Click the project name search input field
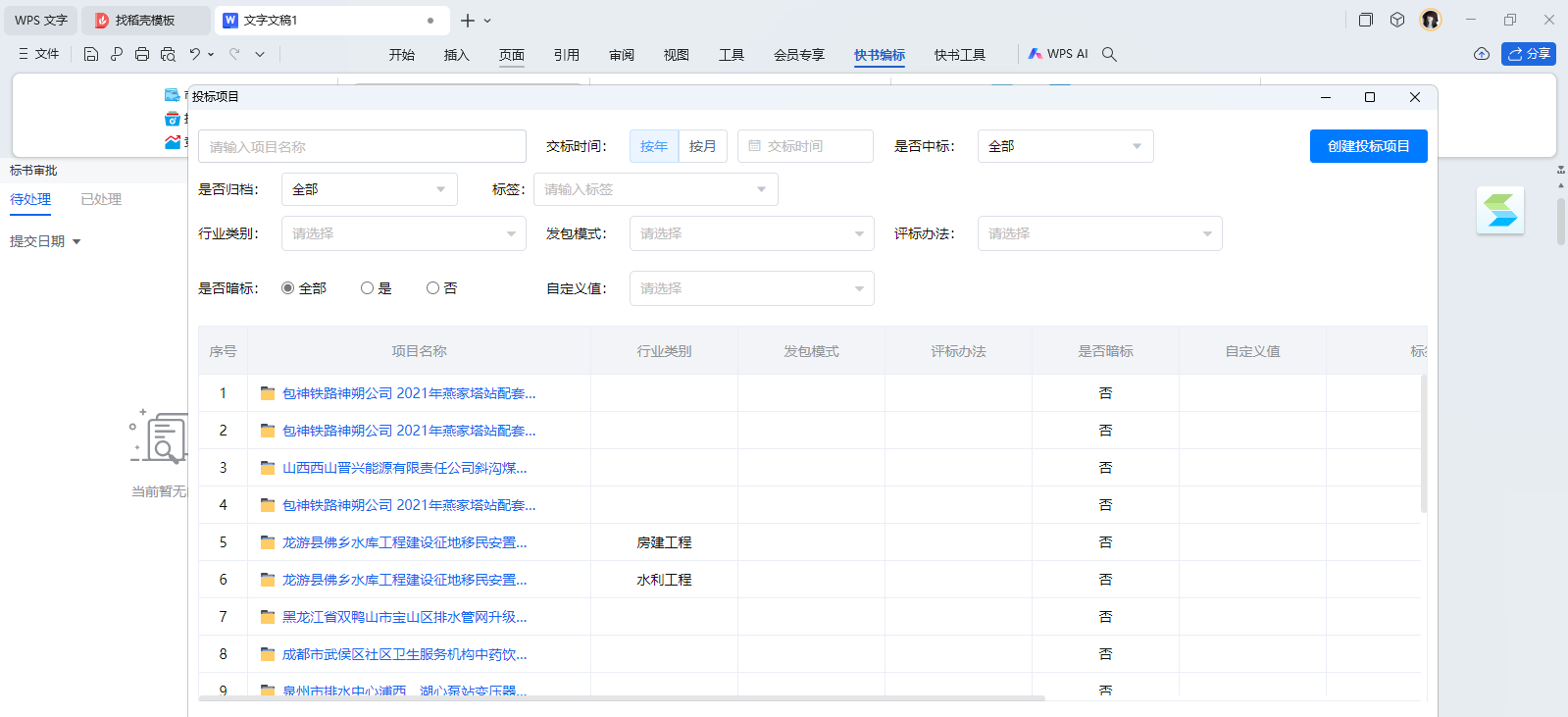This screenshot has width=1568, height=717. (x=362, y=146)
